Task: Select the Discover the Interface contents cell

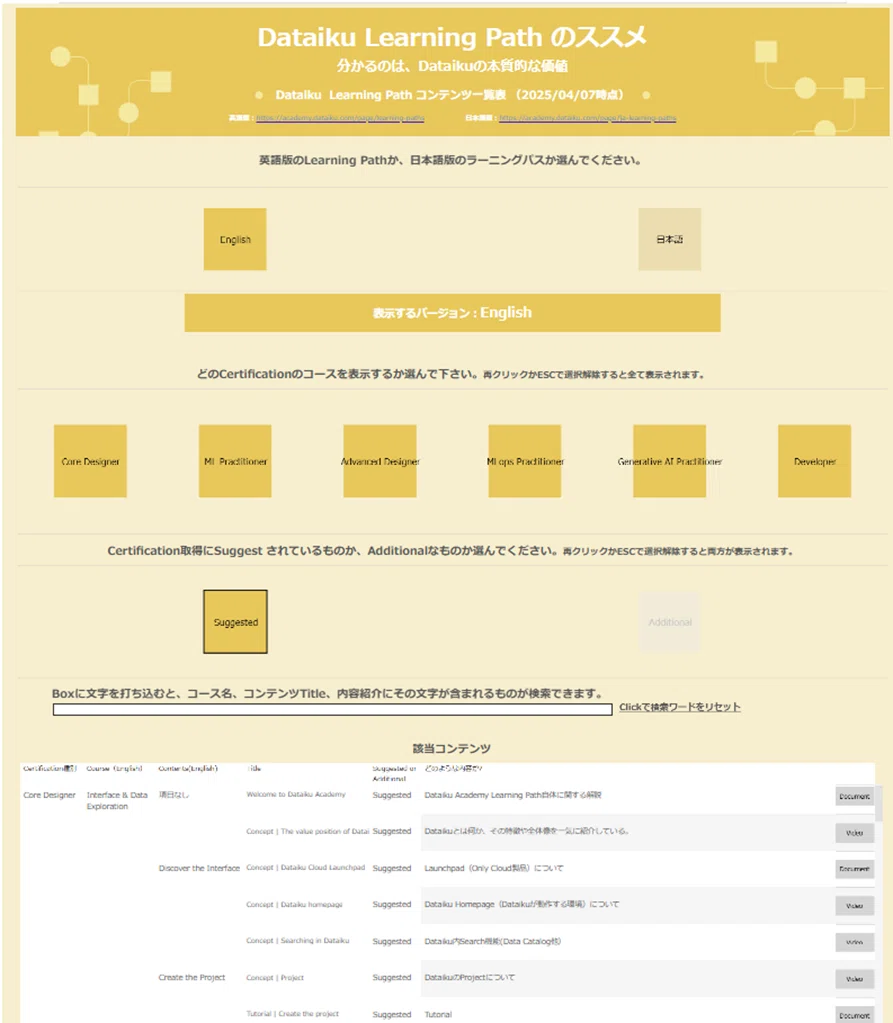Action: tap(199, 868)
